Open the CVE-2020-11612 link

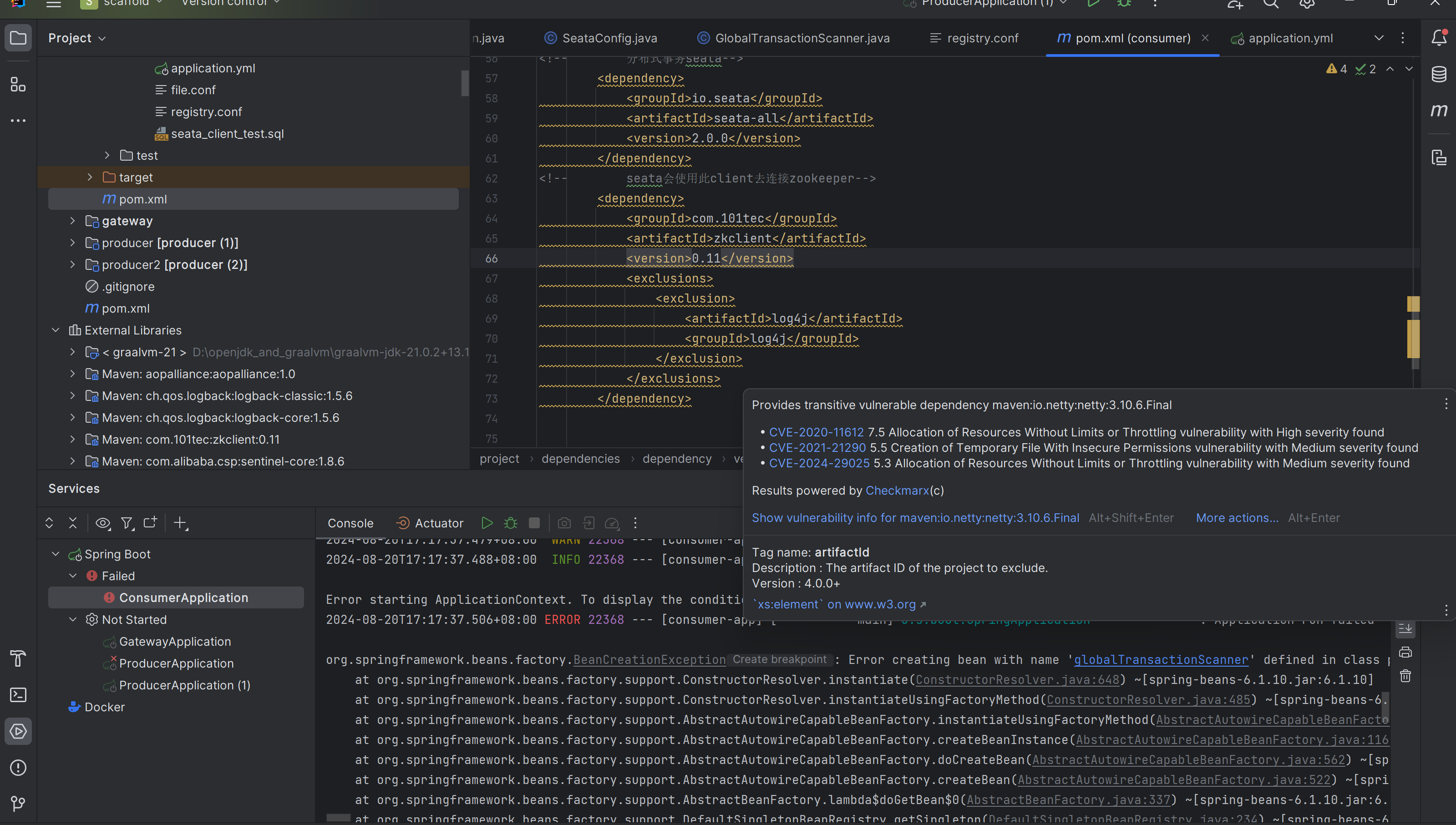pos(816,432)
